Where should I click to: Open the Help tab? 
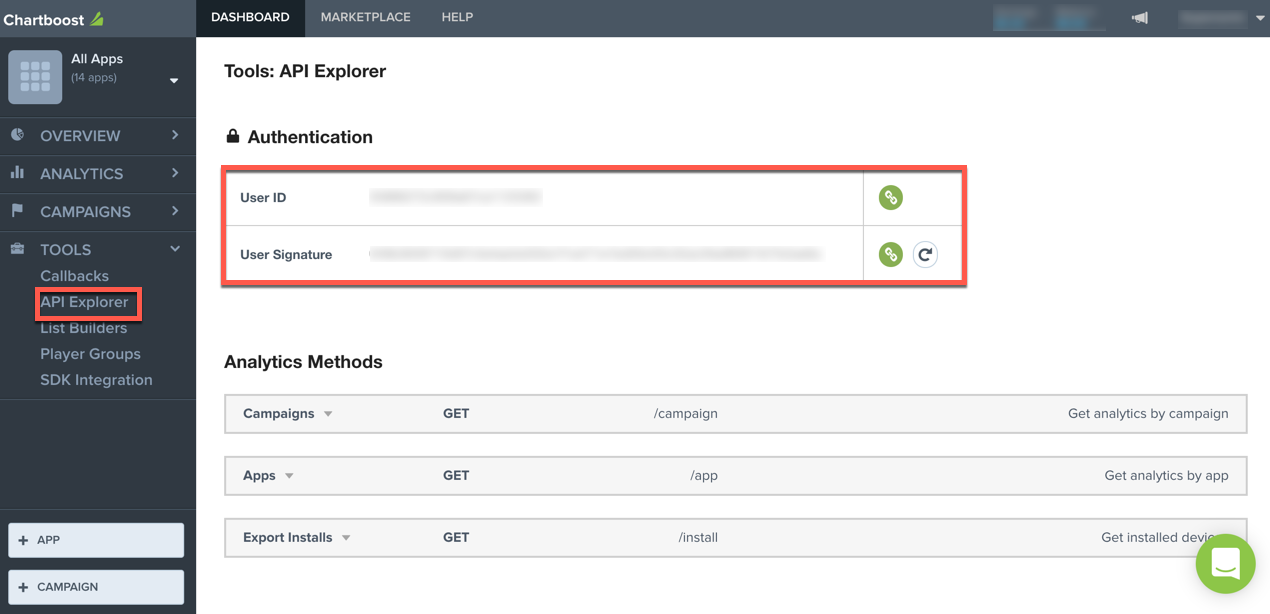(457, 17)
